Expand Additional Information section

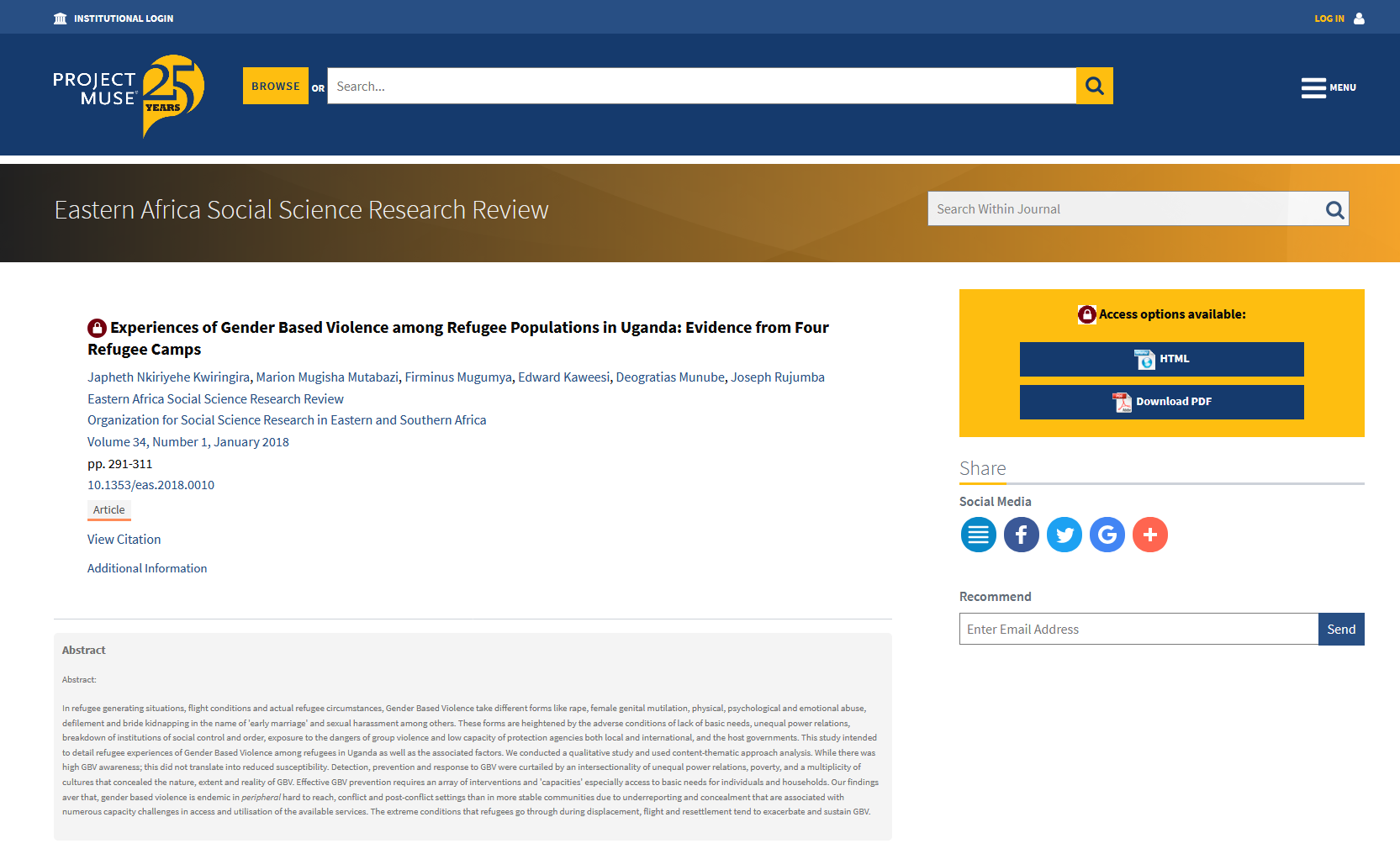tap(147, 568)
